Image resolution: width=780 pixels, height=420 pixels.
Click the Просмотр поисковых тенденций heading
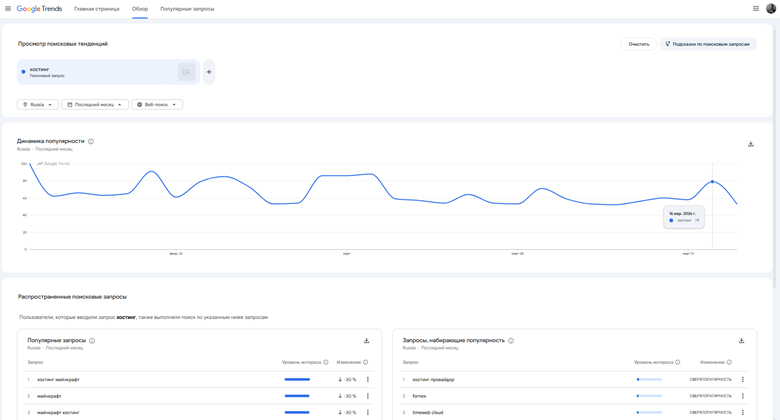click(x=63, y=44)
